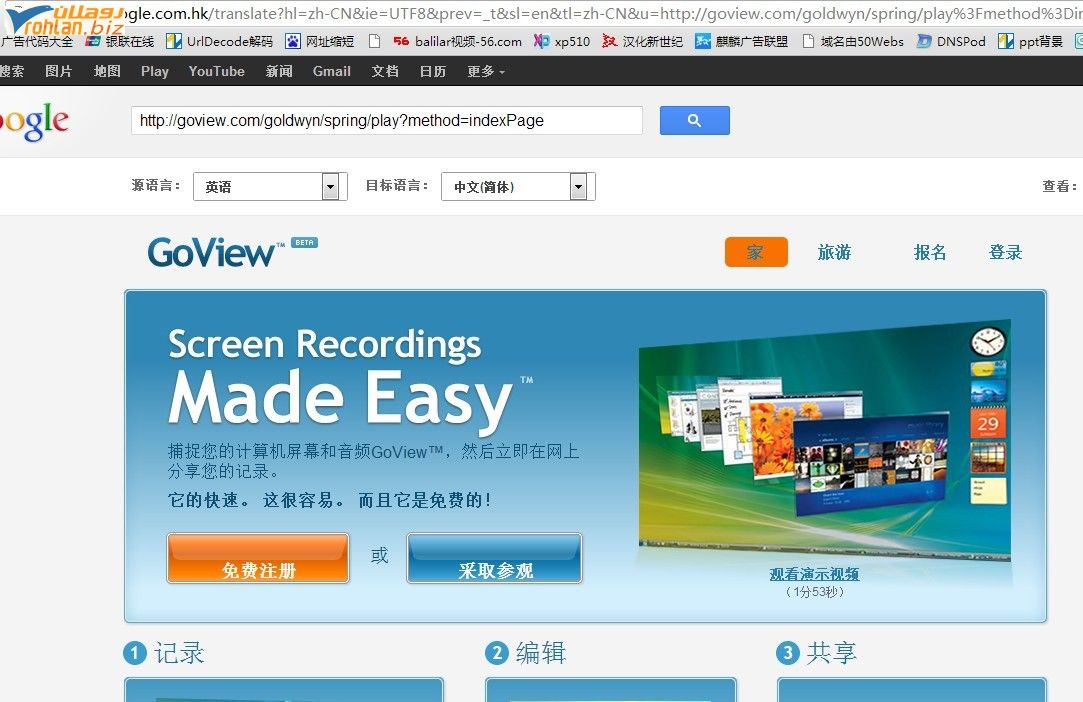1083x702 pixels.
Task: Open the 观看演示视频 demo video link
Action: (x=814, y=574)
